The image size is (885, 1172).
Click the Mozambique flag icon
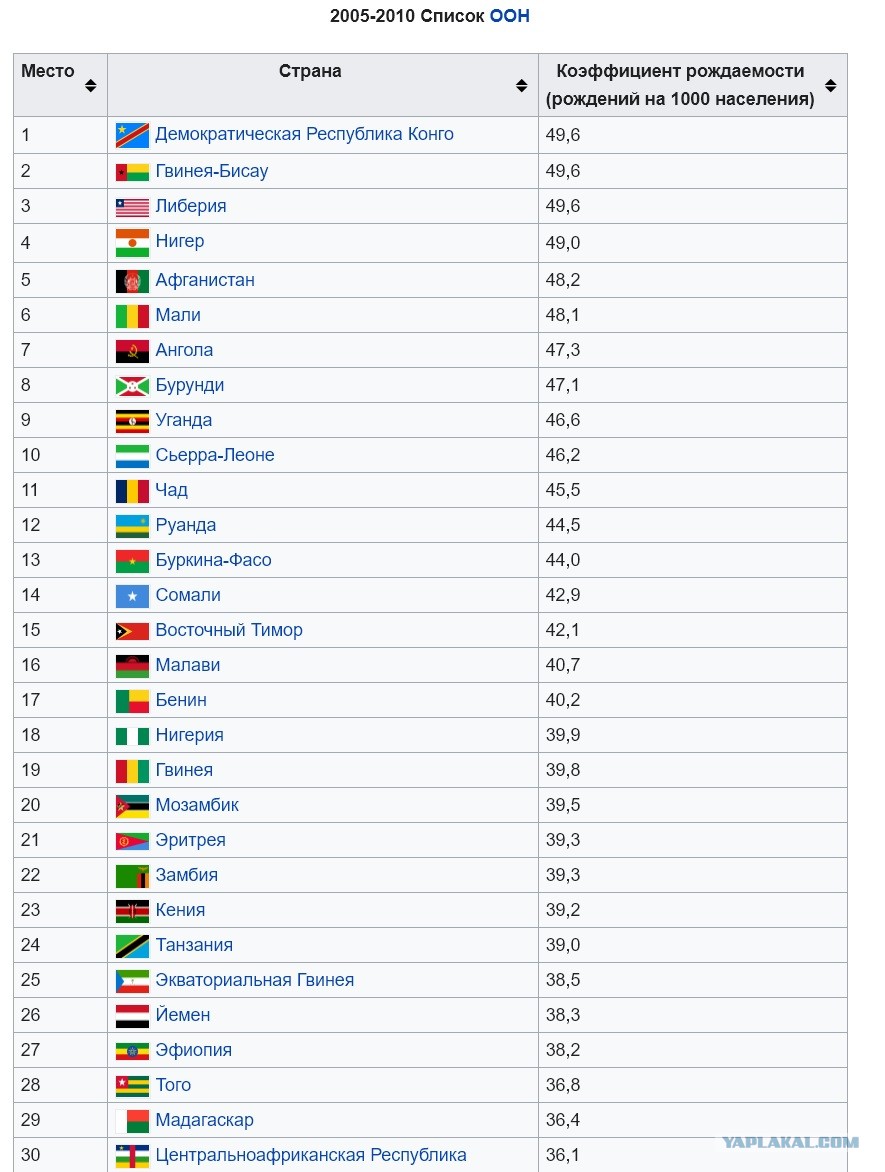point(132,806)
